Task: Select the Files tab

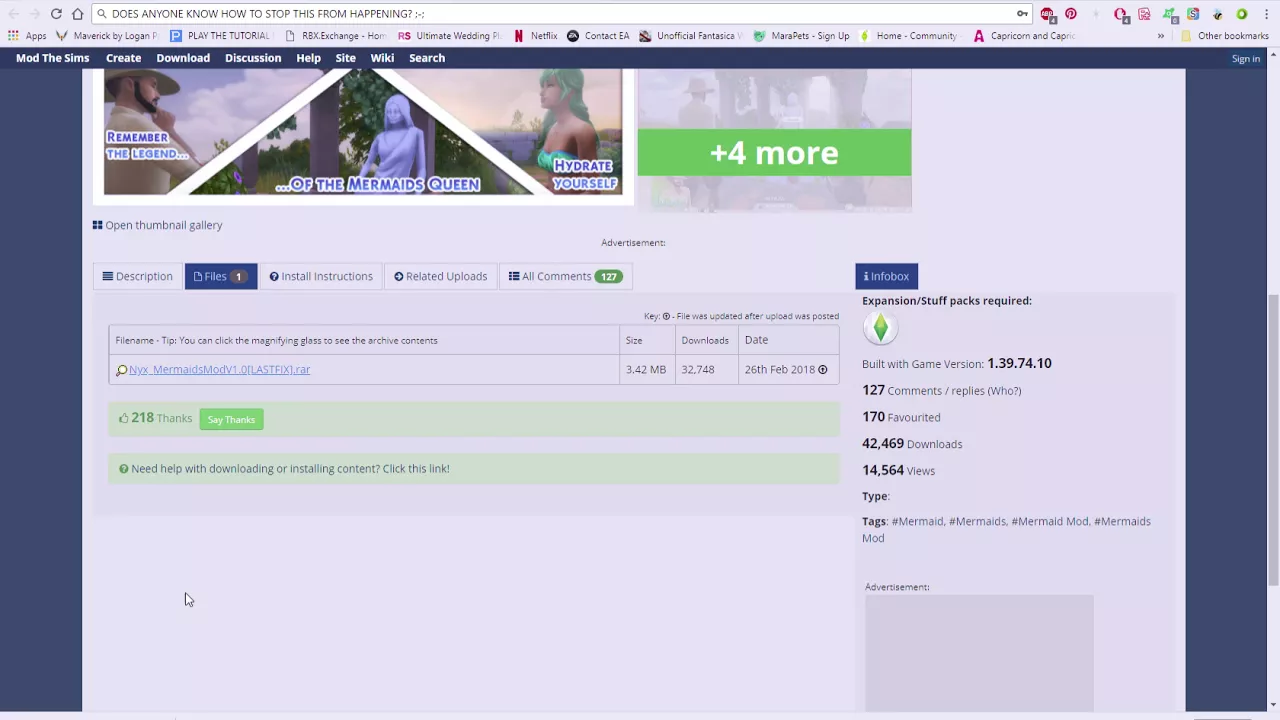Action: (221, 276)
